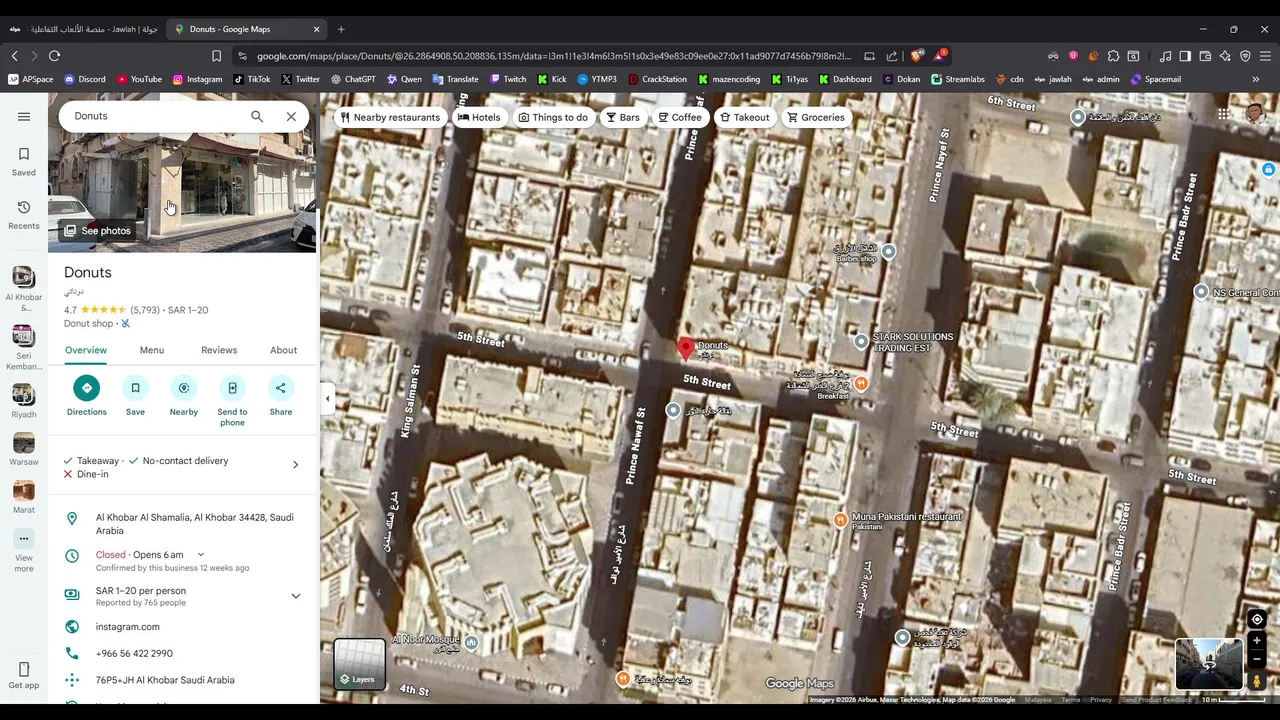The image size is (1280, 720).
Task: Filter by Hotels chip
Action: click(479, 117)
